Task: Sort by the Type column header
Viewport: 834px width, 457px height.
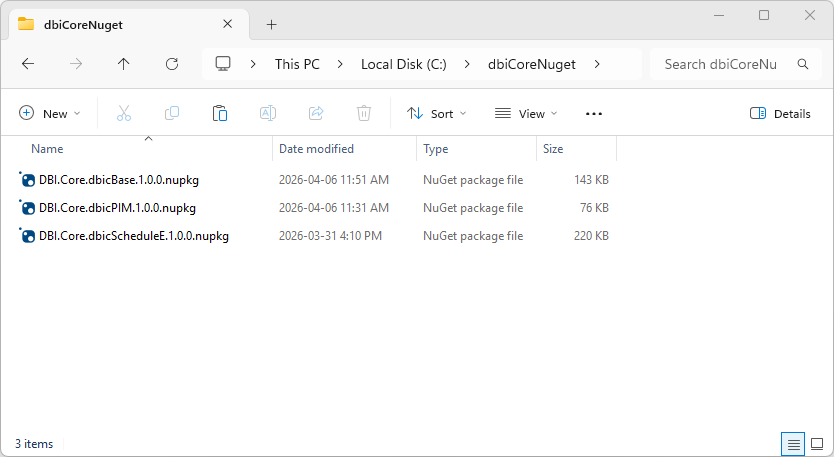Action: (436, 149)
